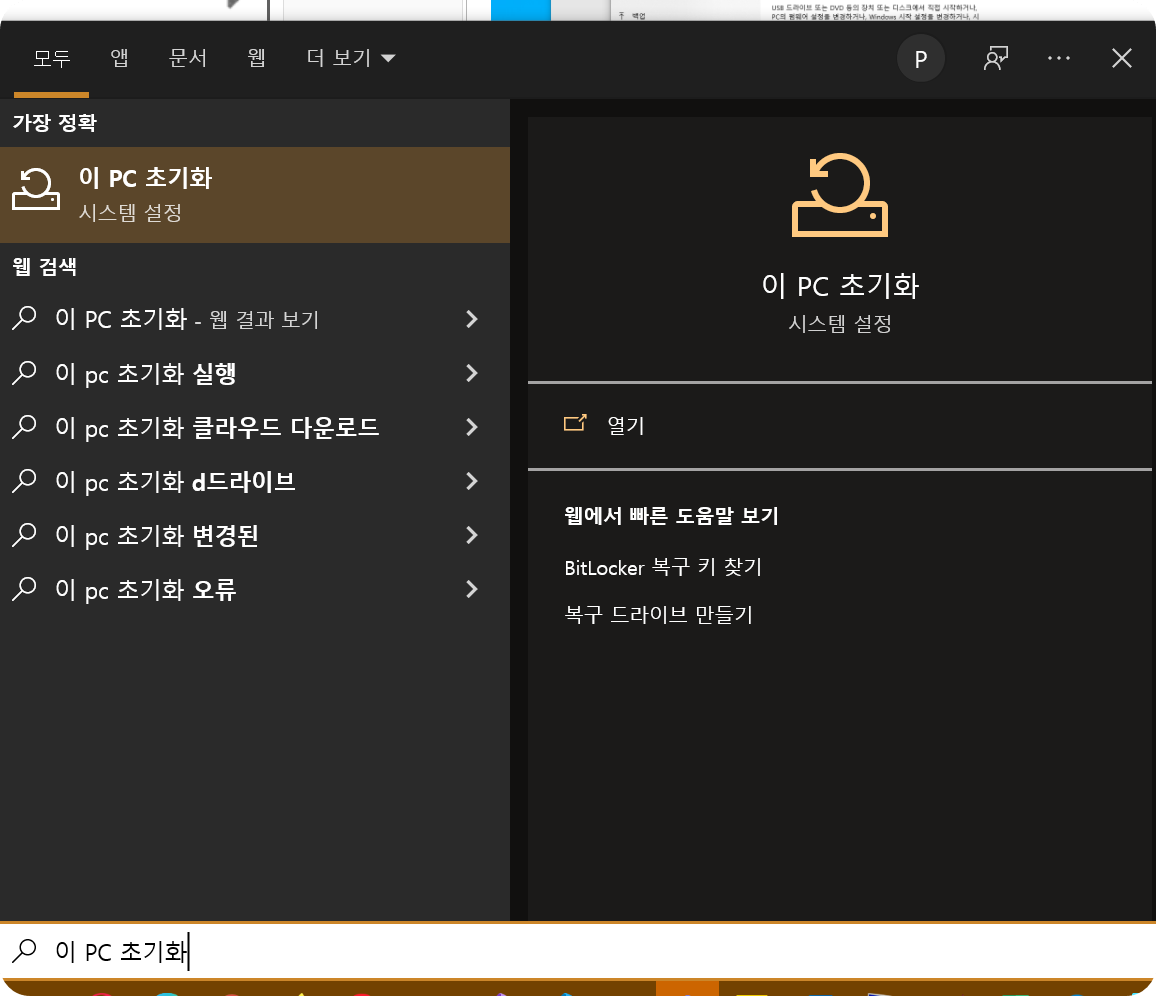Click search icon beside '웹 결과 보기' row
The image size is (1156, 996).
coord(24,318)
